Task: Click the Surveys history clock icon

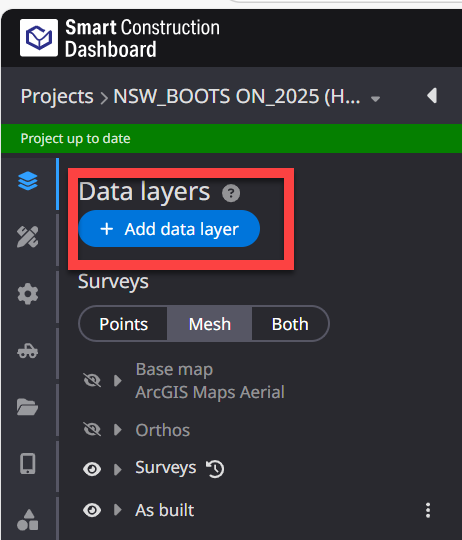Action: (215, 469)
